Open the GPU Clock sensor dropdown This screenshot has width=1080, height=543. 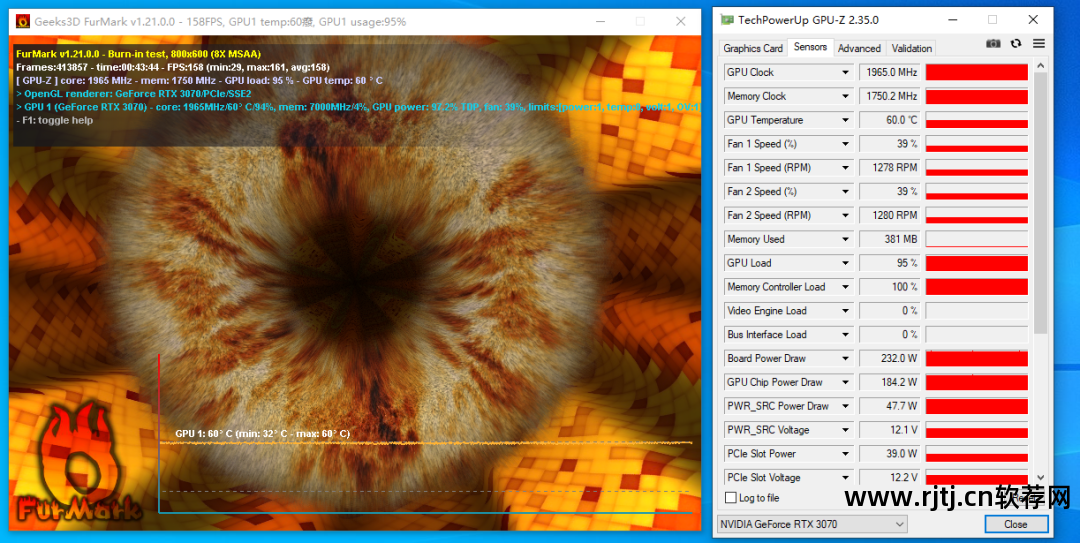click(x=845, y=72)
